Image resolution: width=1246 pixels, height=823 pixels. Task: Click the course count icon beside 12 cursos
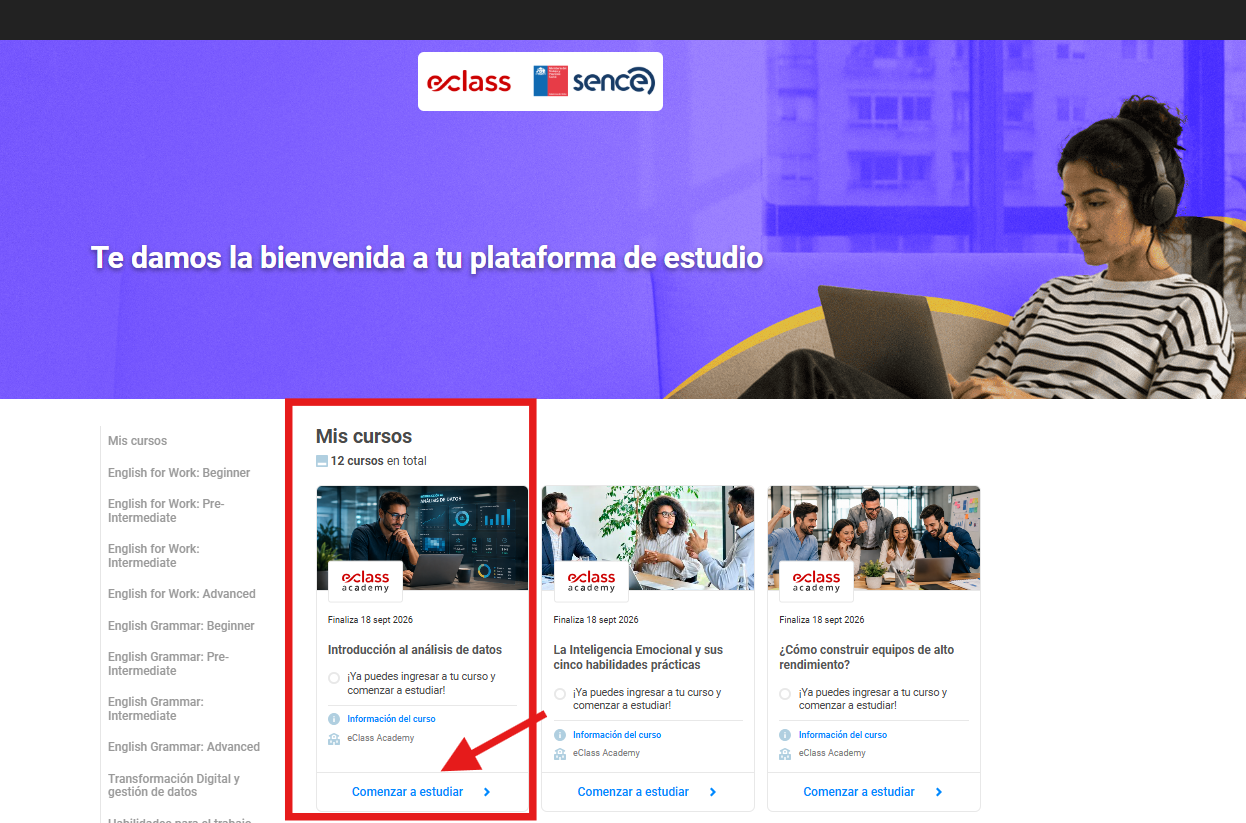(322, 461)
